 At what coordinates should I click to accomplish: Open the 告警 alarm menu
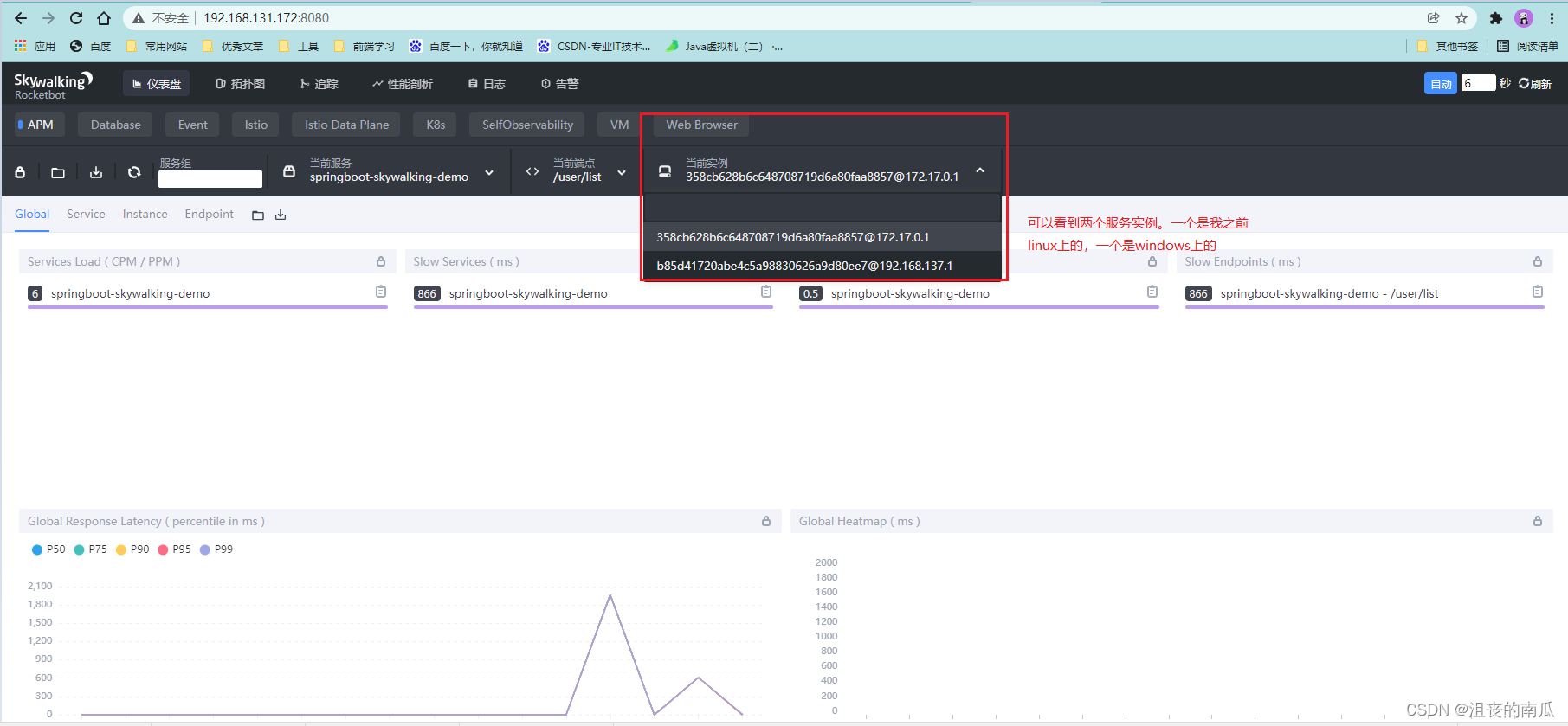(x=560, y=84)
